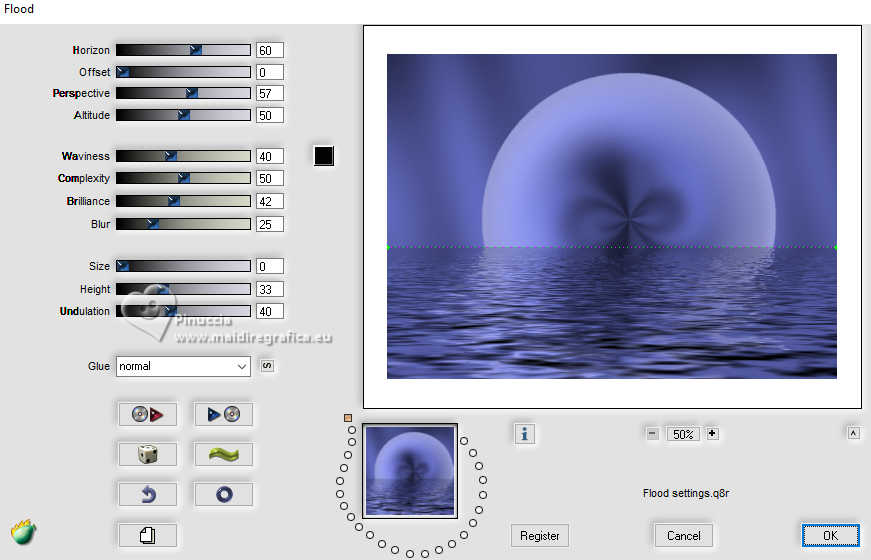Click the small preview thumbnail
Viewport: 871px width, 560px height.
pos(410,471)
